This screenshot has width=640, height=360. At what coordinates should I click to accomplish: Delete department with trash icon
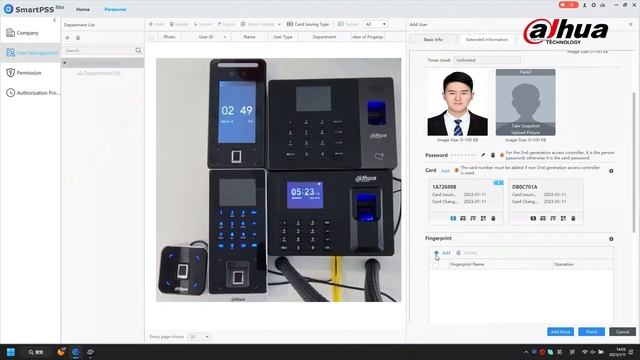[x=78, y=38]
